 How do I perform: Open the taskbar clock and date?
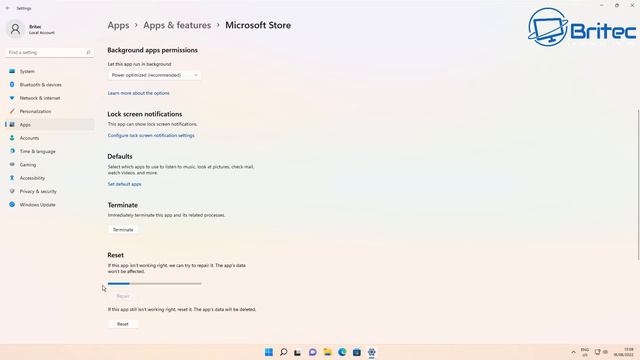624,352
